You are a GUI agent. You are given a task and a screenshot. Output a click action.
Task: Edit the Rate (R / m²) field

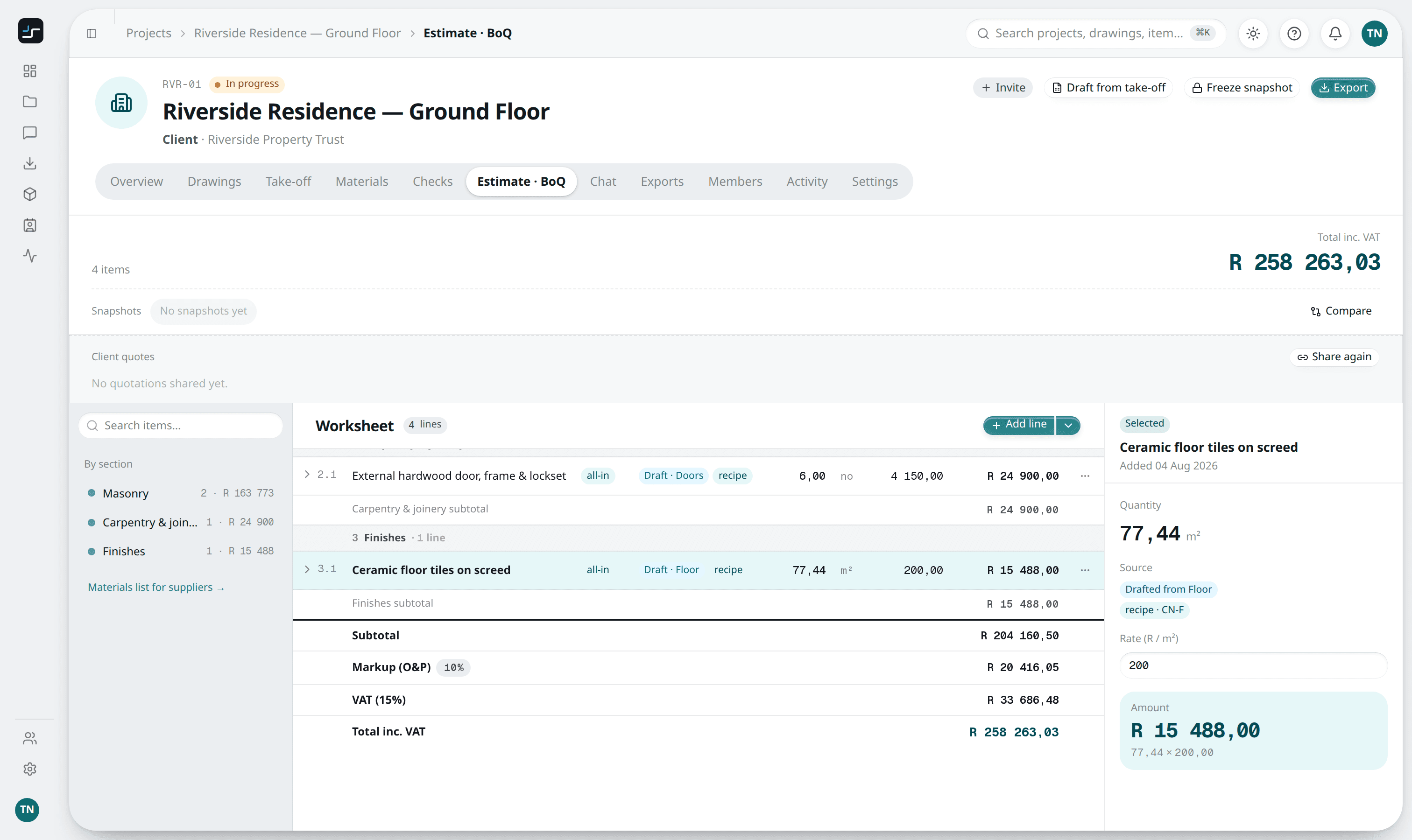[1253, 665]
